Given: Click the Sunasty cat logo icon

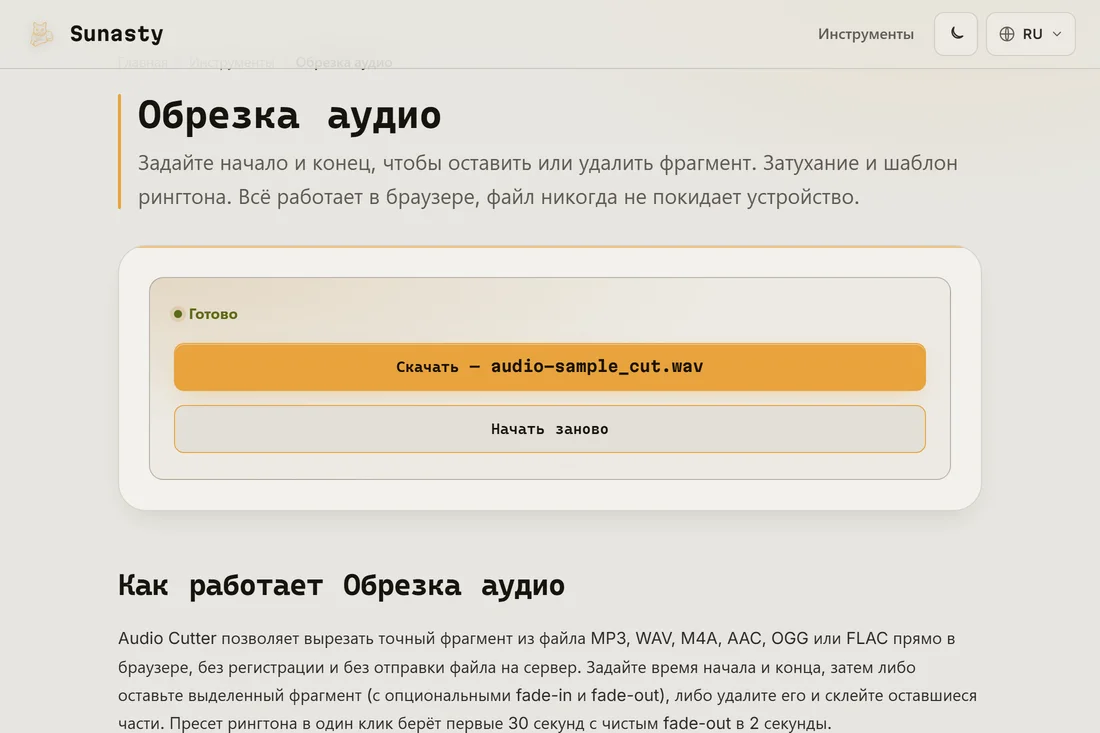Looking at the screenshot, I should point(41,34).
